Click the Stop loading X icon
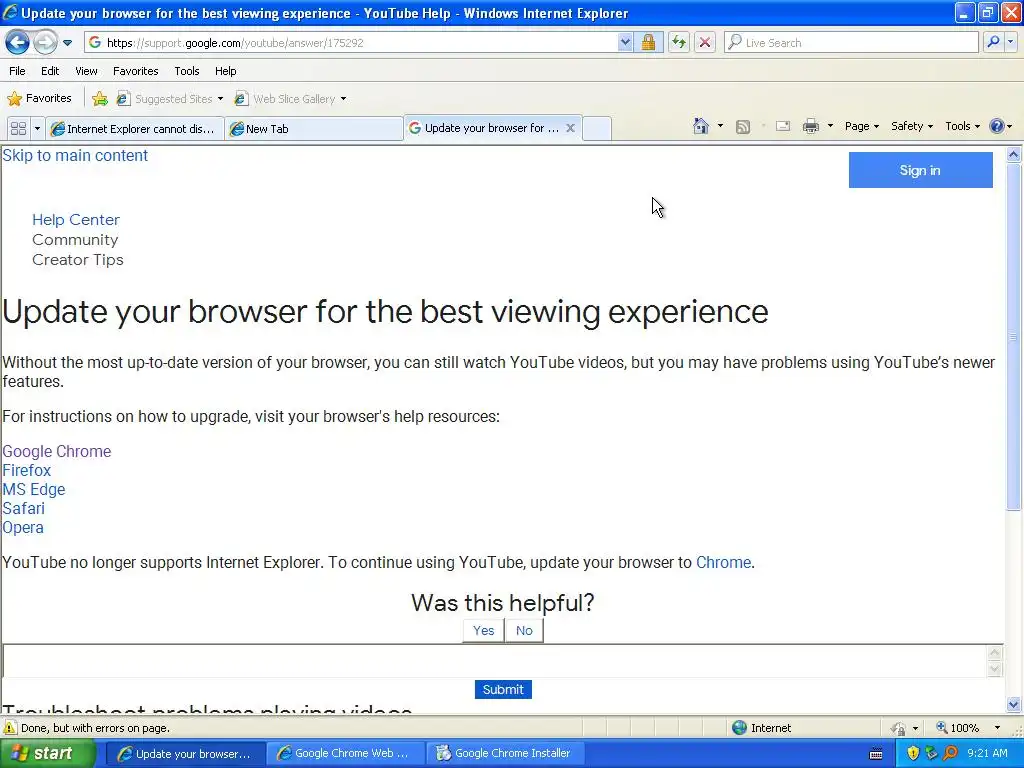Image resolution: width=1024 pixels, height=768 pixels. point(705,42)
